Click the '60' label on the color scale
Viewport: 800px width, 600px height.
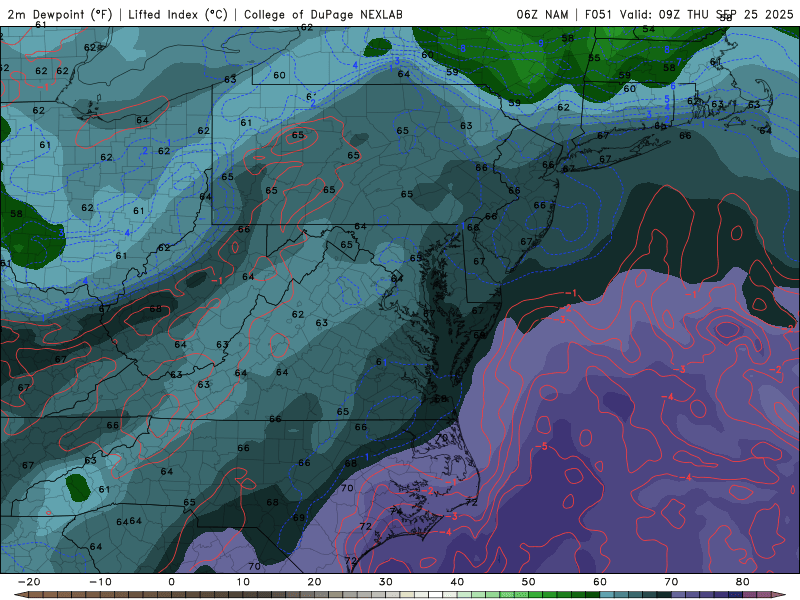pos(600,582)
